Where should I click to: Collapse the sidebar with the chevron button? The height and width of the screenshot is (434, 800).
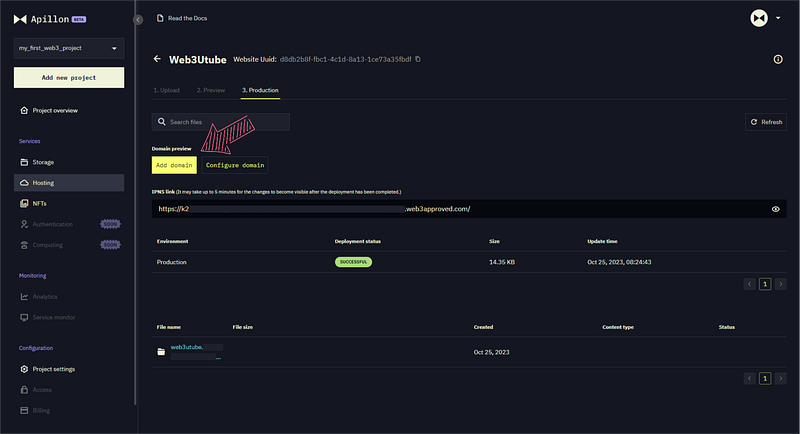(x=138, y=19)
